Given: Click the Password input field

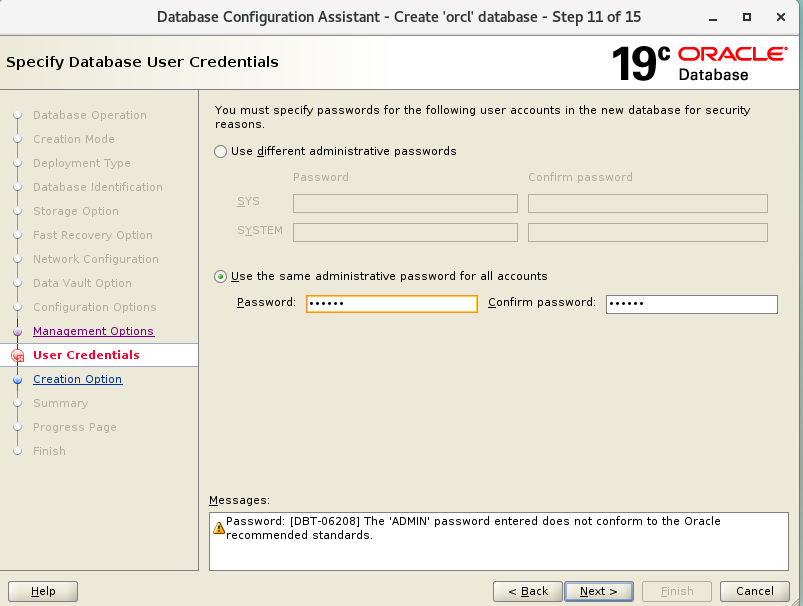Looking at the screenshot, I should click(x=392, y=304).
